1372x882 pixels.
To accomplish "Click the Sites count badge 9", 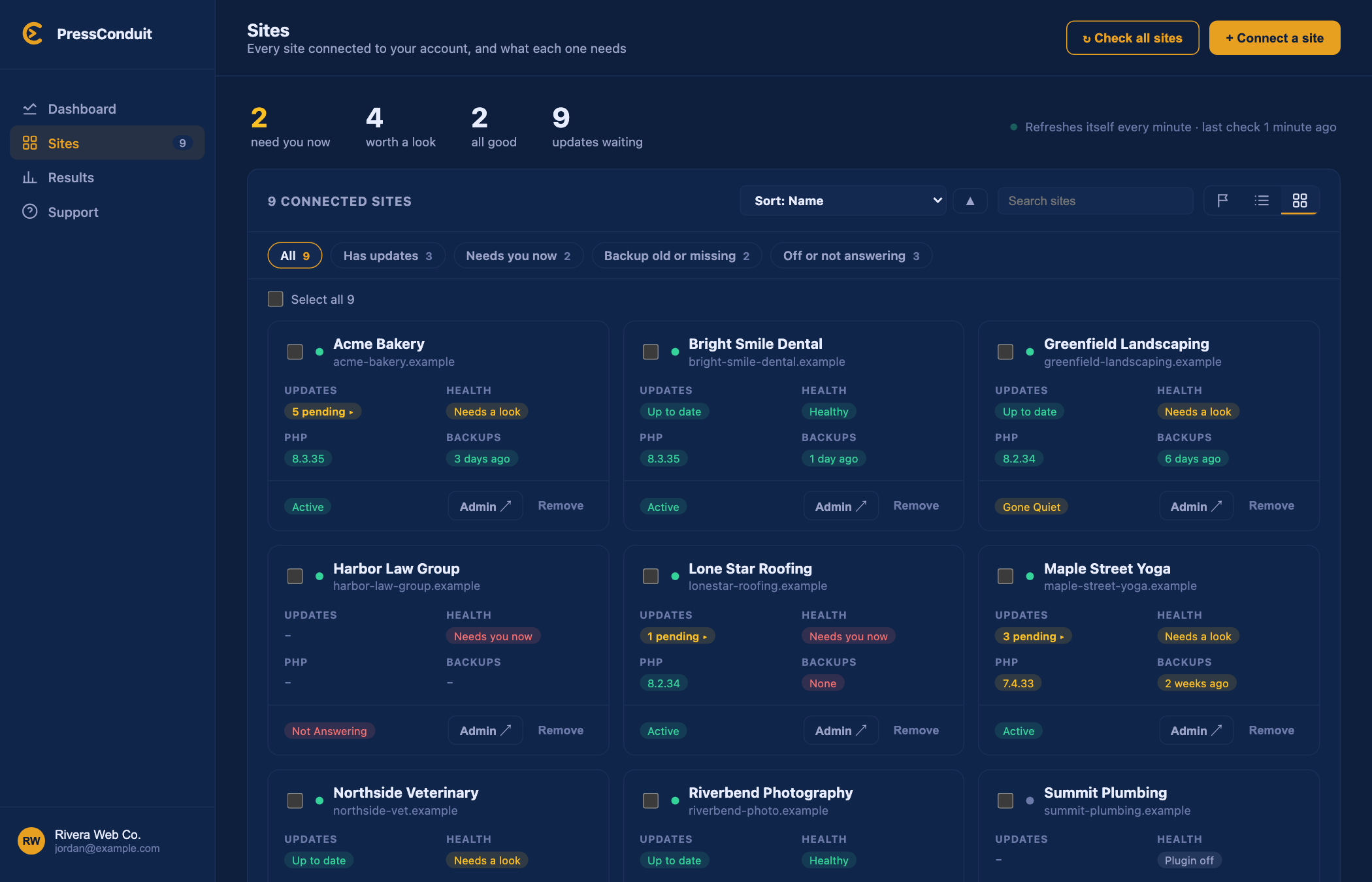I will pos(182,143).
